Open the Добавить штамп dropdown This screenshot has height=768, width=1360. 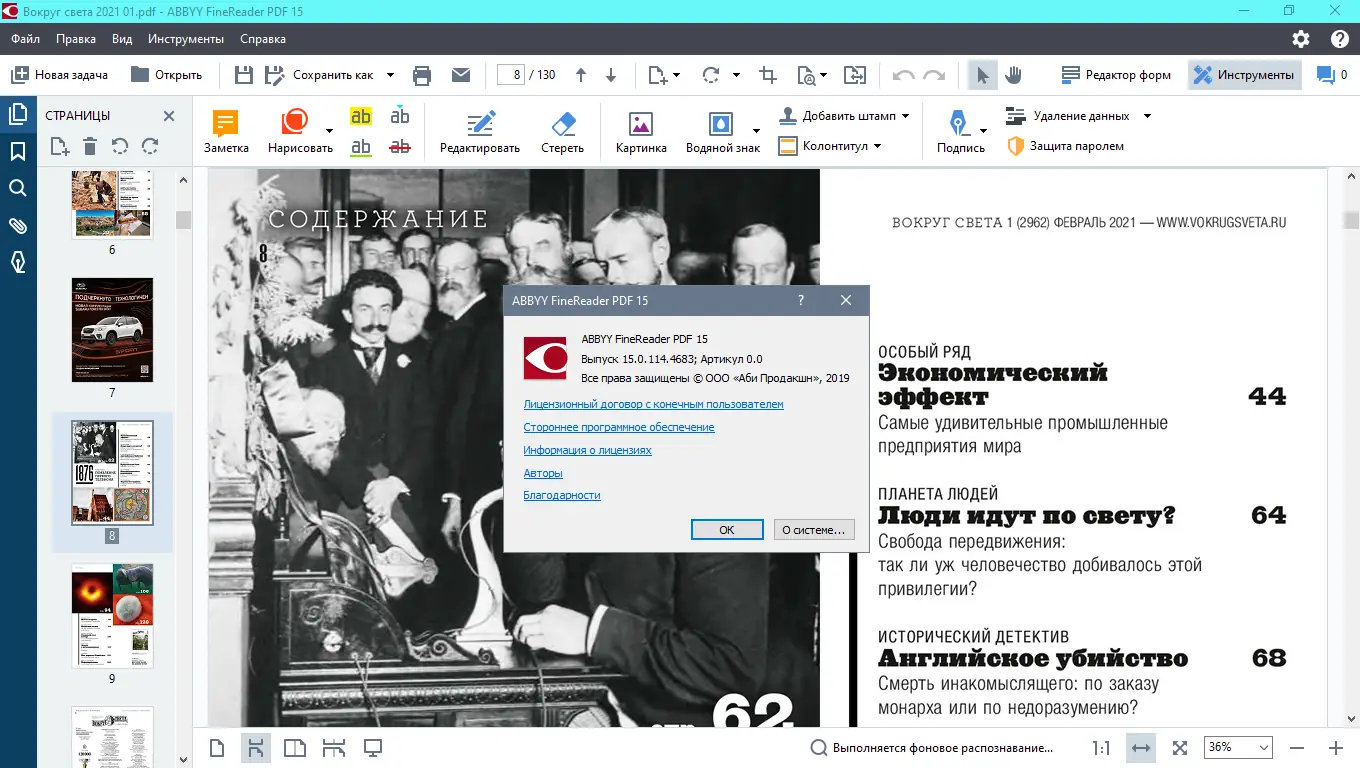pyautogui.click(x=844, y=115)
